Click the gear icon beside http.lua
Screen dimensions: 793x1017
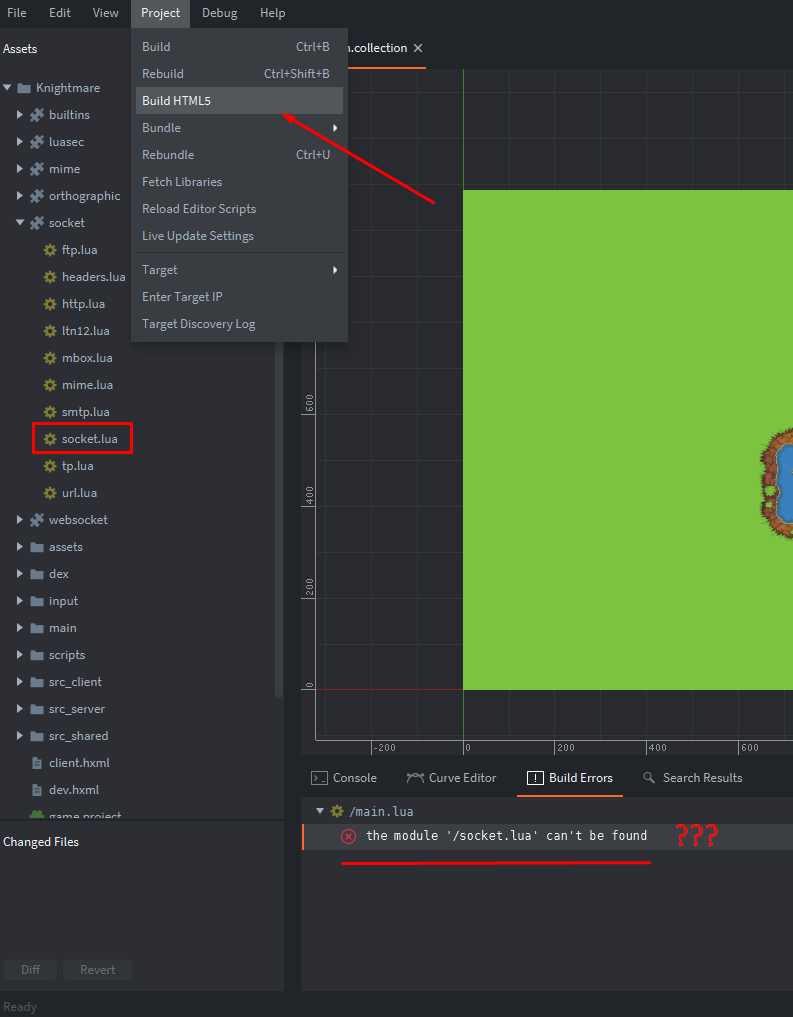coord(49,304)
